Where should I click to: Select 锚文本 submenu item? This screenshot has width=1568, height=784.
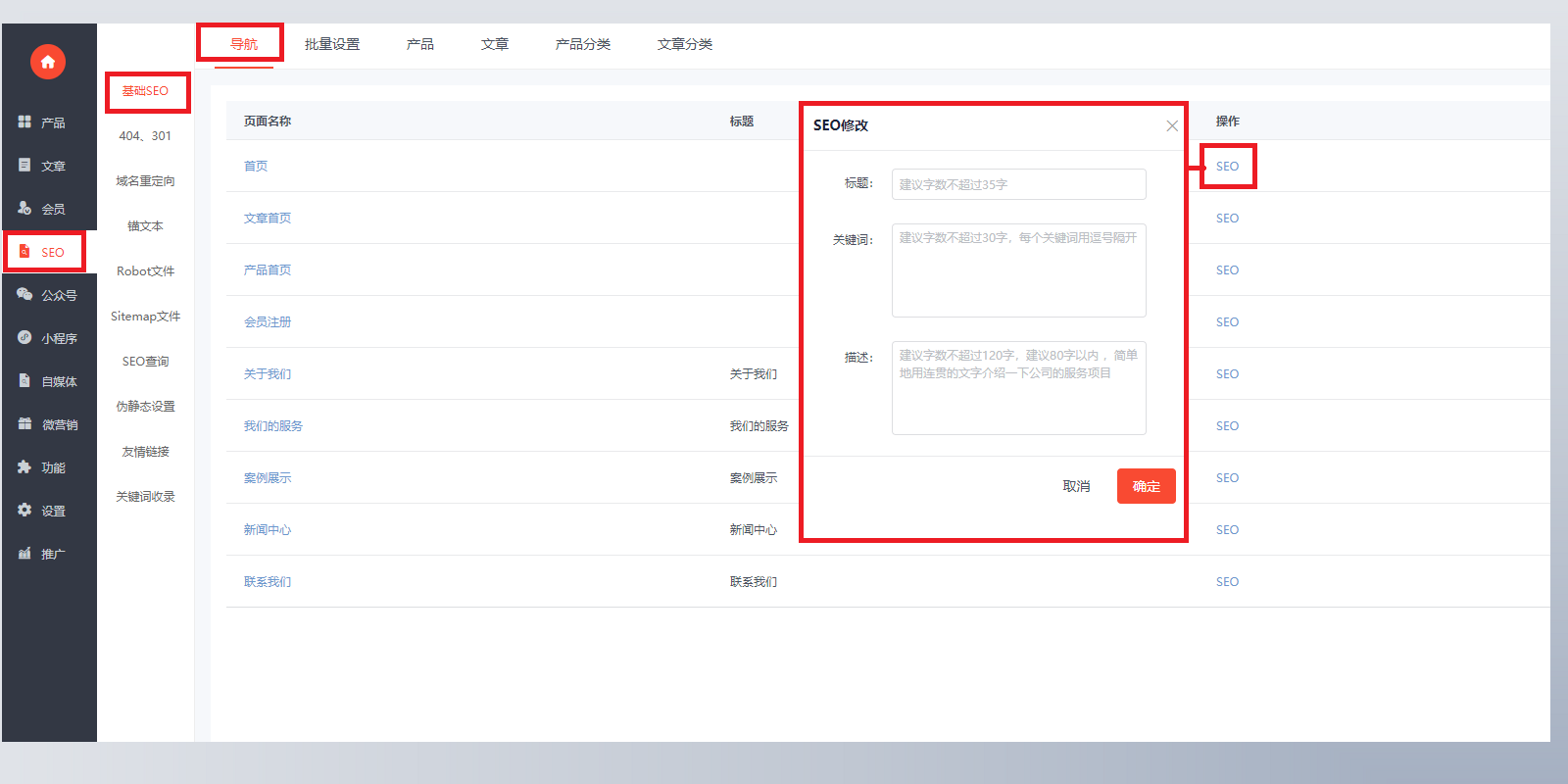click(145, 226)
